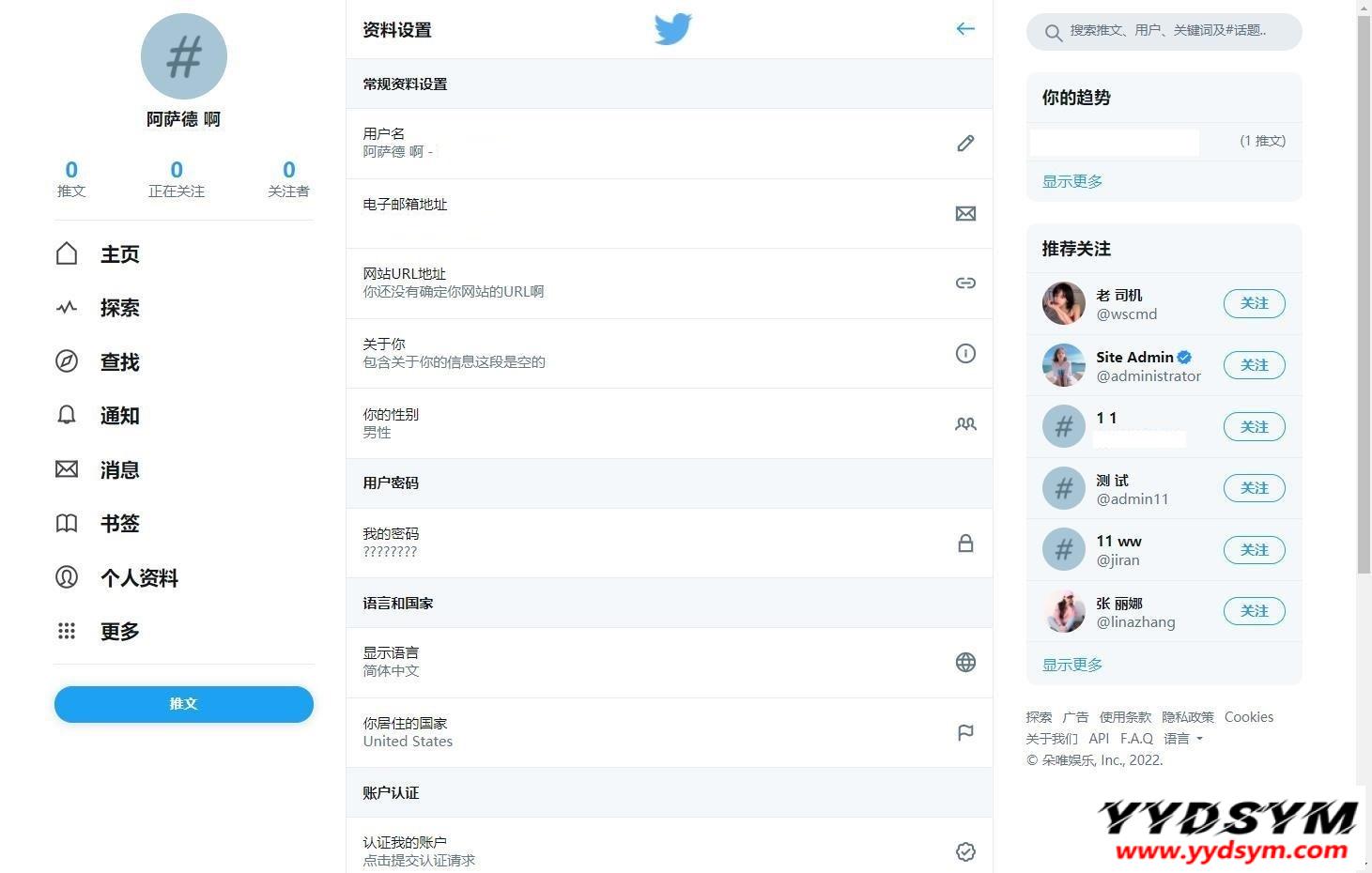Follow Site Admin with the 关注 button

(x=1254, y=365)
